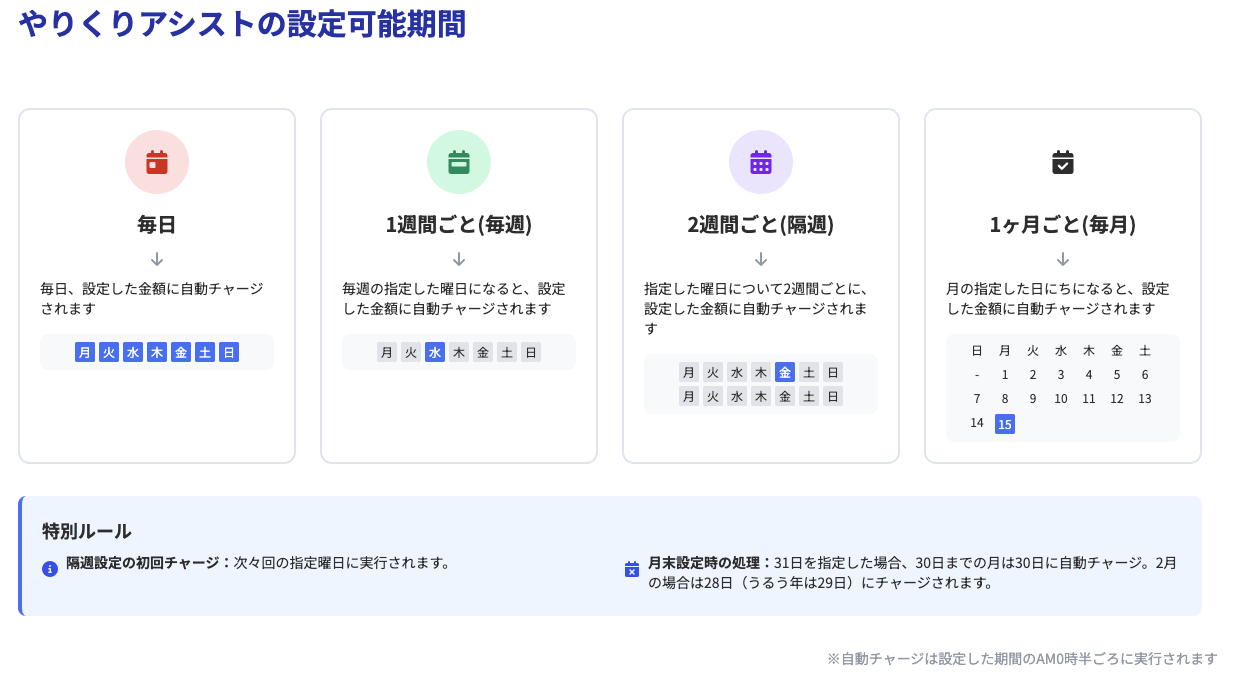Select date 10 in the monthly calendar
The width and height of the screenshot is (1241, 673).
pos(1061,399)
